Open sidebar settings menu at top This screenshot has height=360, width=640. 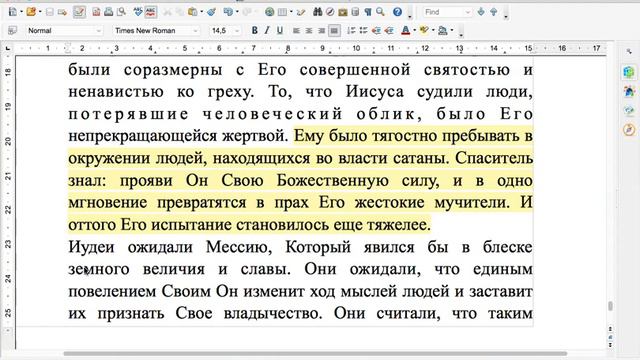[629, 51]
